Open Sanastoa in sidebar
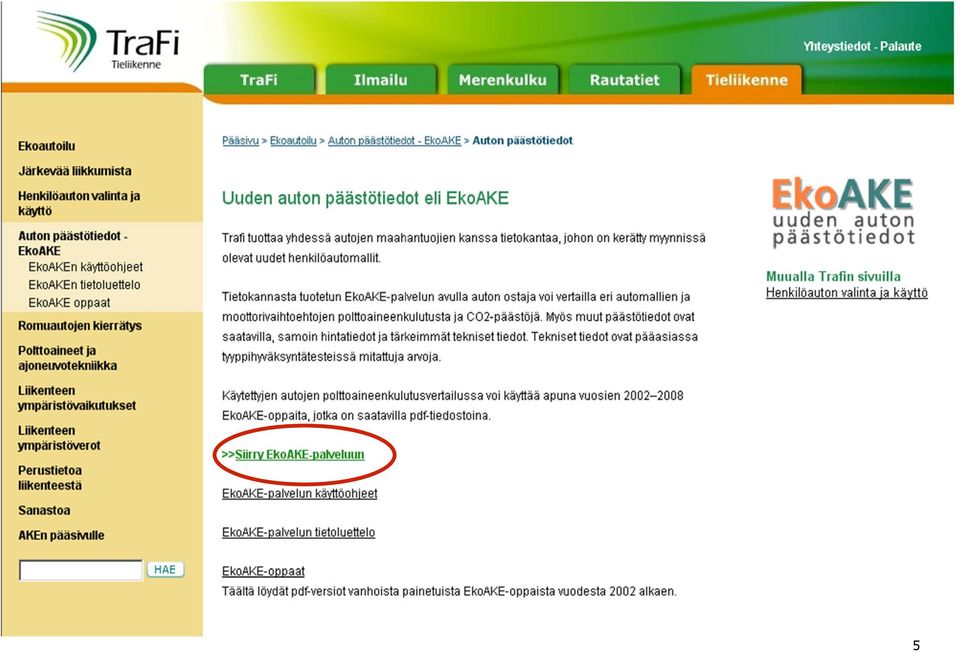 click(x=44, y=511)
